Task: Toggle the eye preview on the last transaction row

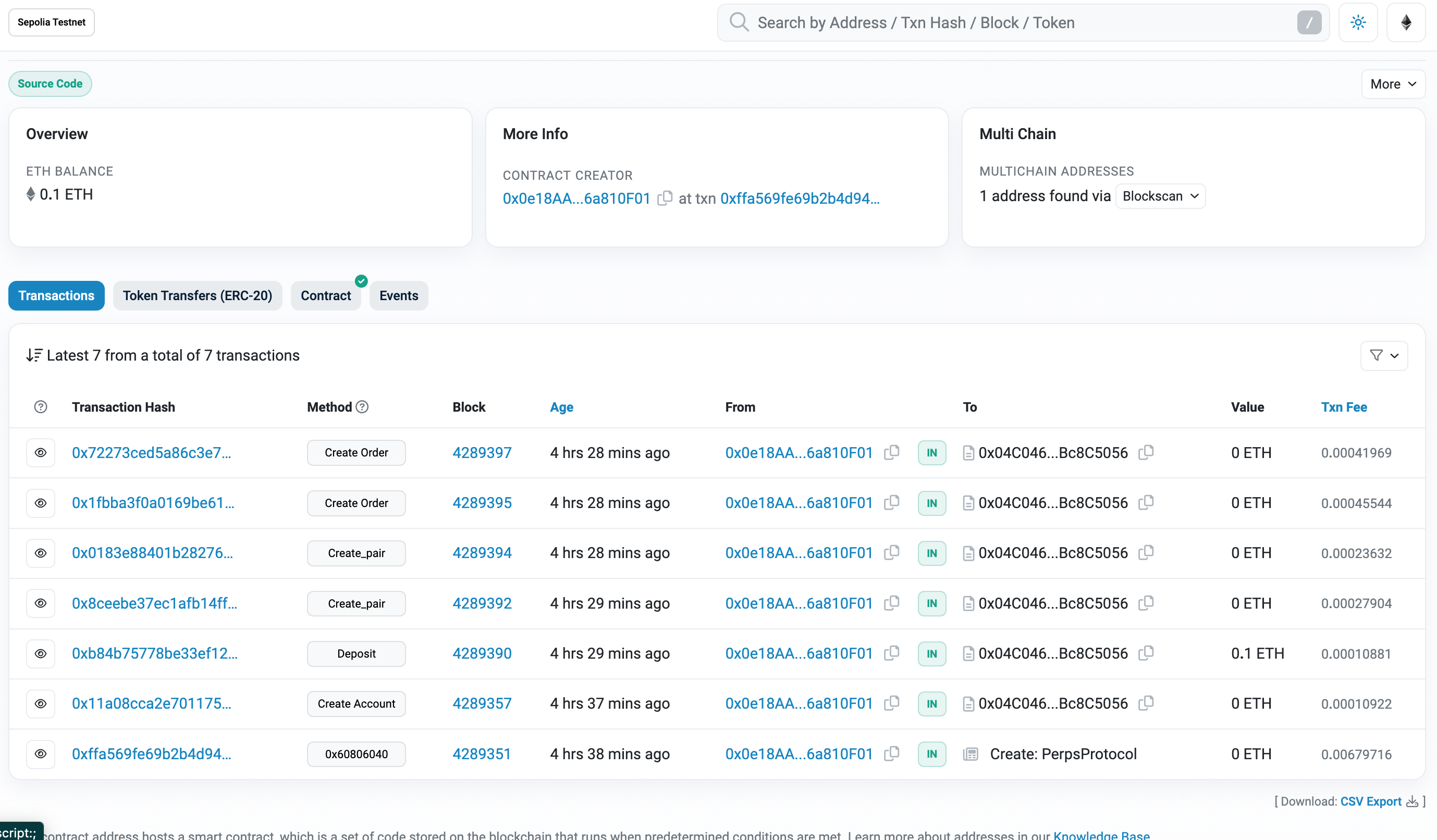Action: (x=41, y=753)
